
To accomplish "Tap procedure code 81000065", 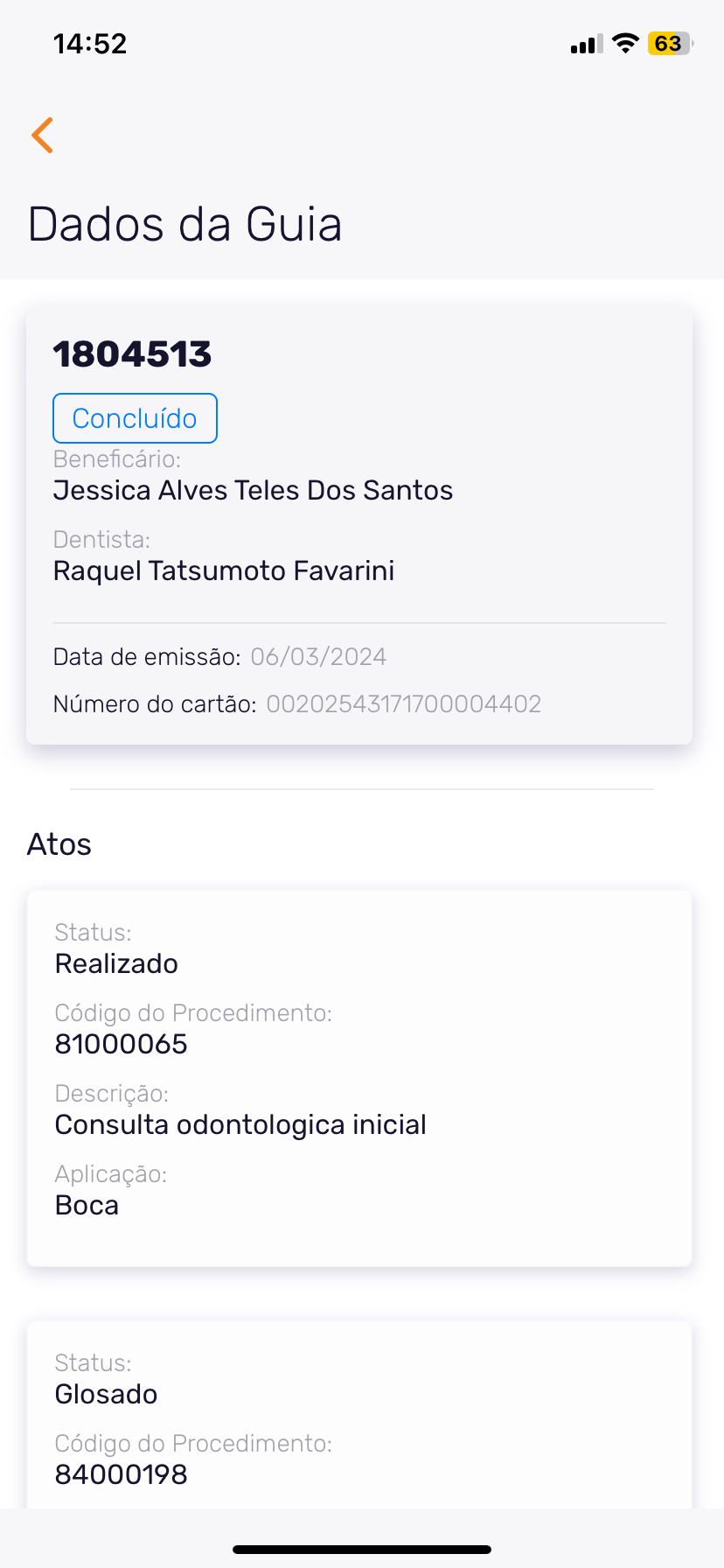I will (121, 1044).
